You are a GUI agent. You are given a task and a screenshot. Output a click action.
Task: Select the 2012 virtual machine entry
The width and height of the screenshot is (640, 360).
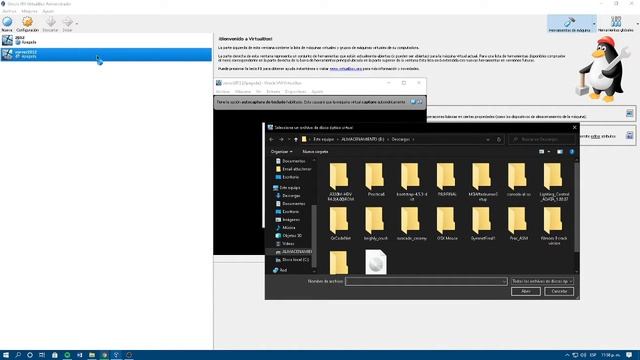click(106, 40)
